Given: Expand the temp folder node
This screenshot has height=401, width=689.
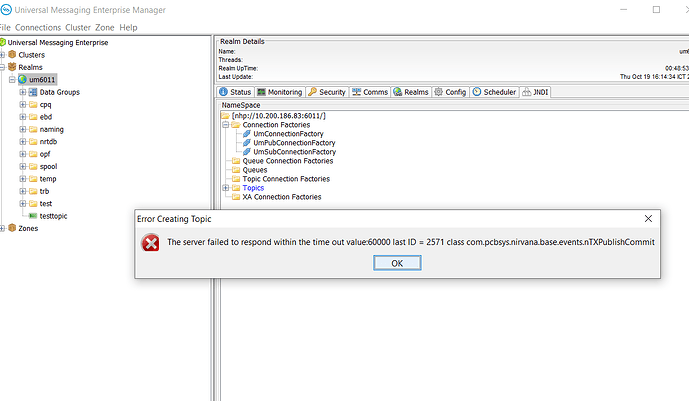Looking at the screenshot, I should 22,179.
